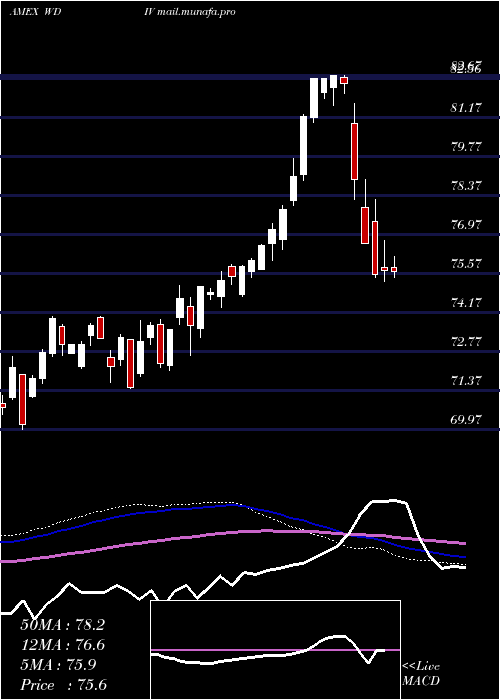Click the magenta signal line in MACD panel
This screenshot has height=700, width=500.
tap(275, 650)
